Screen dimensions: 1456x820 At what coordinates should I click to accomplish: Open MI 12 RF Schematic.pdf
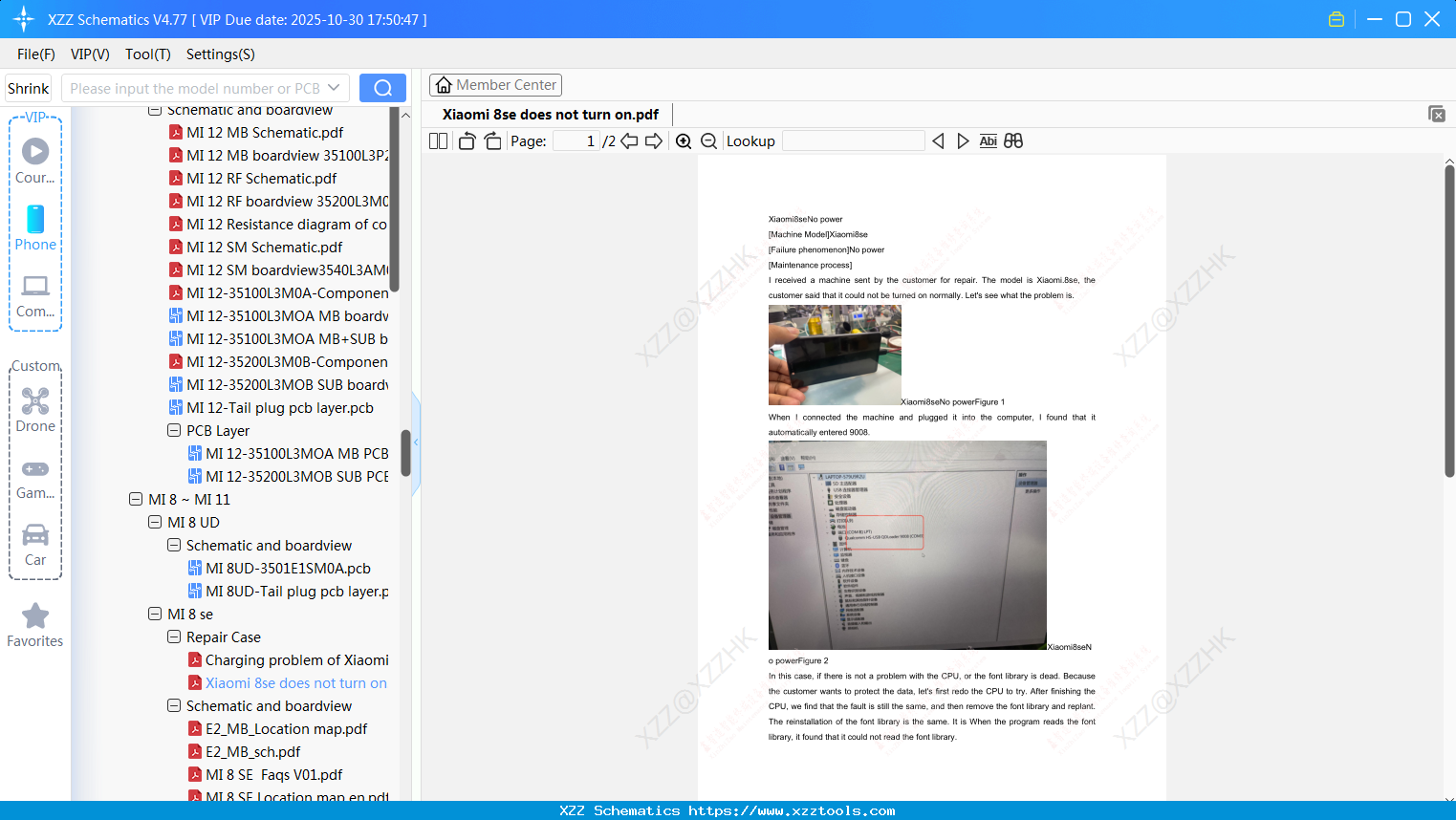click(262, 179)
